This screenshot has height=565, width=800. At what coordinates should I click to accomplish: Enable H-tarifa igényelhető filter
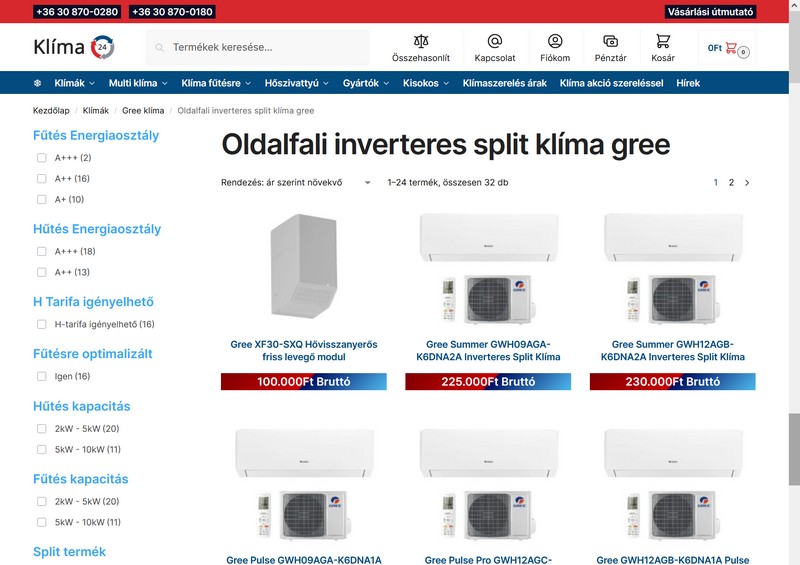point(42,324)
